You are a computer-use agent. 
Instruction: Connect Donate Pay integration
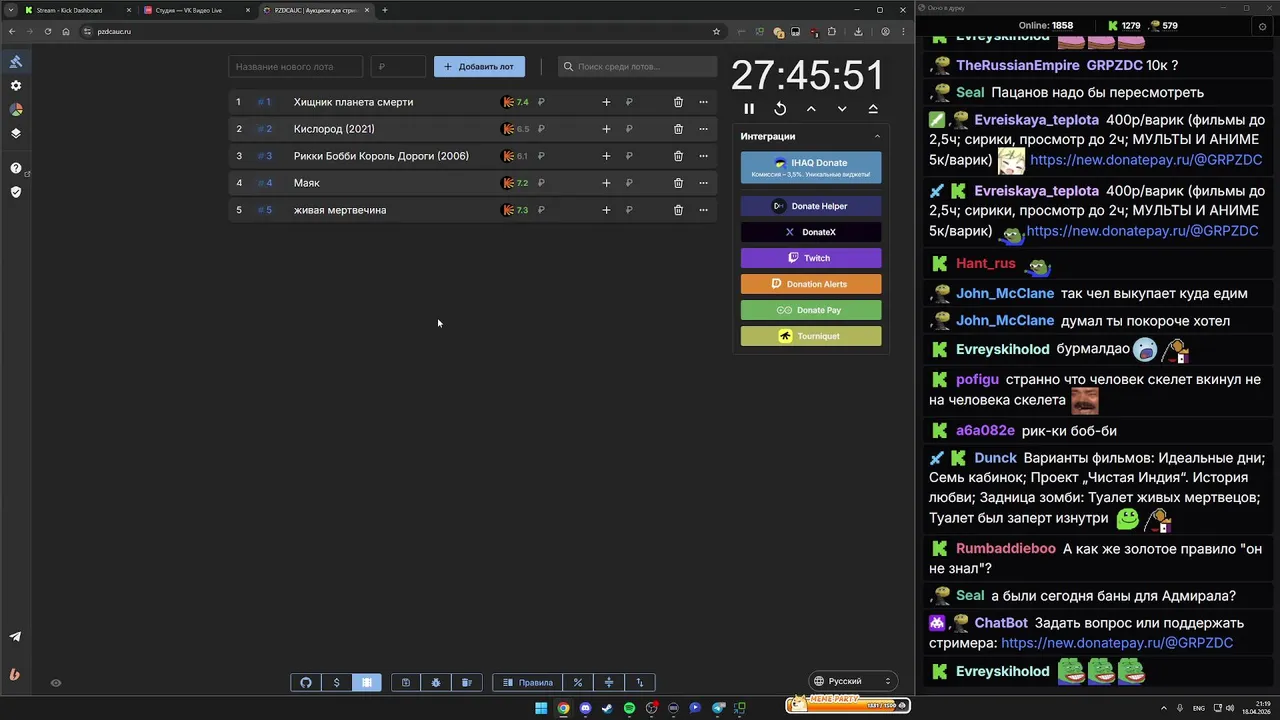point(811,310)
